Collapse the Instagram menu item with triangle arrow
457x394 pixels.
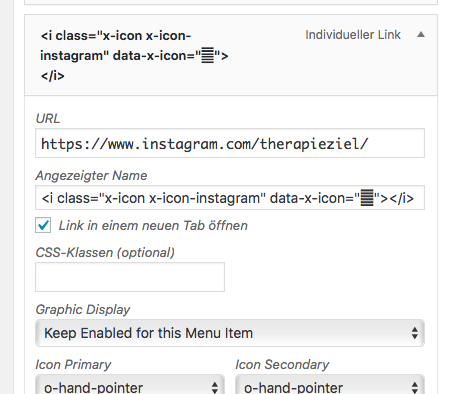(421, 35)
